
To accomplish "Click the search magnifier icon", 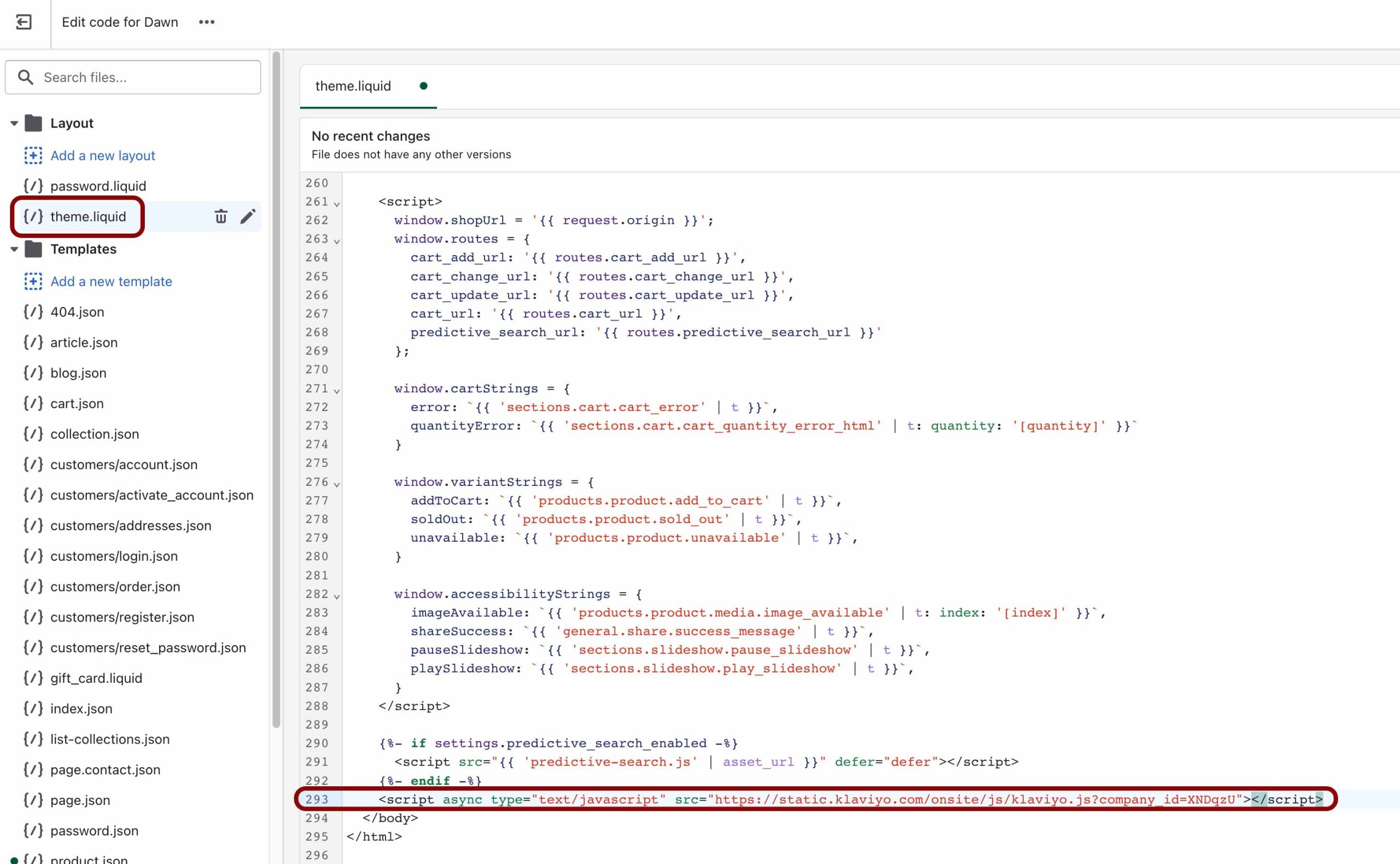I will (x=25, y=77).
